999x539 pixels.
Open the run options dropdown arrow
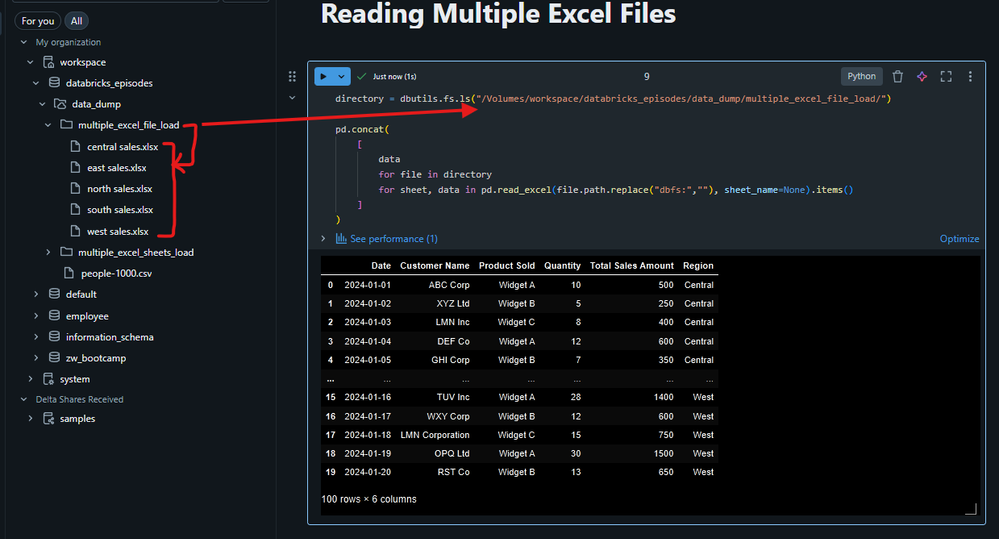(343, 76)
